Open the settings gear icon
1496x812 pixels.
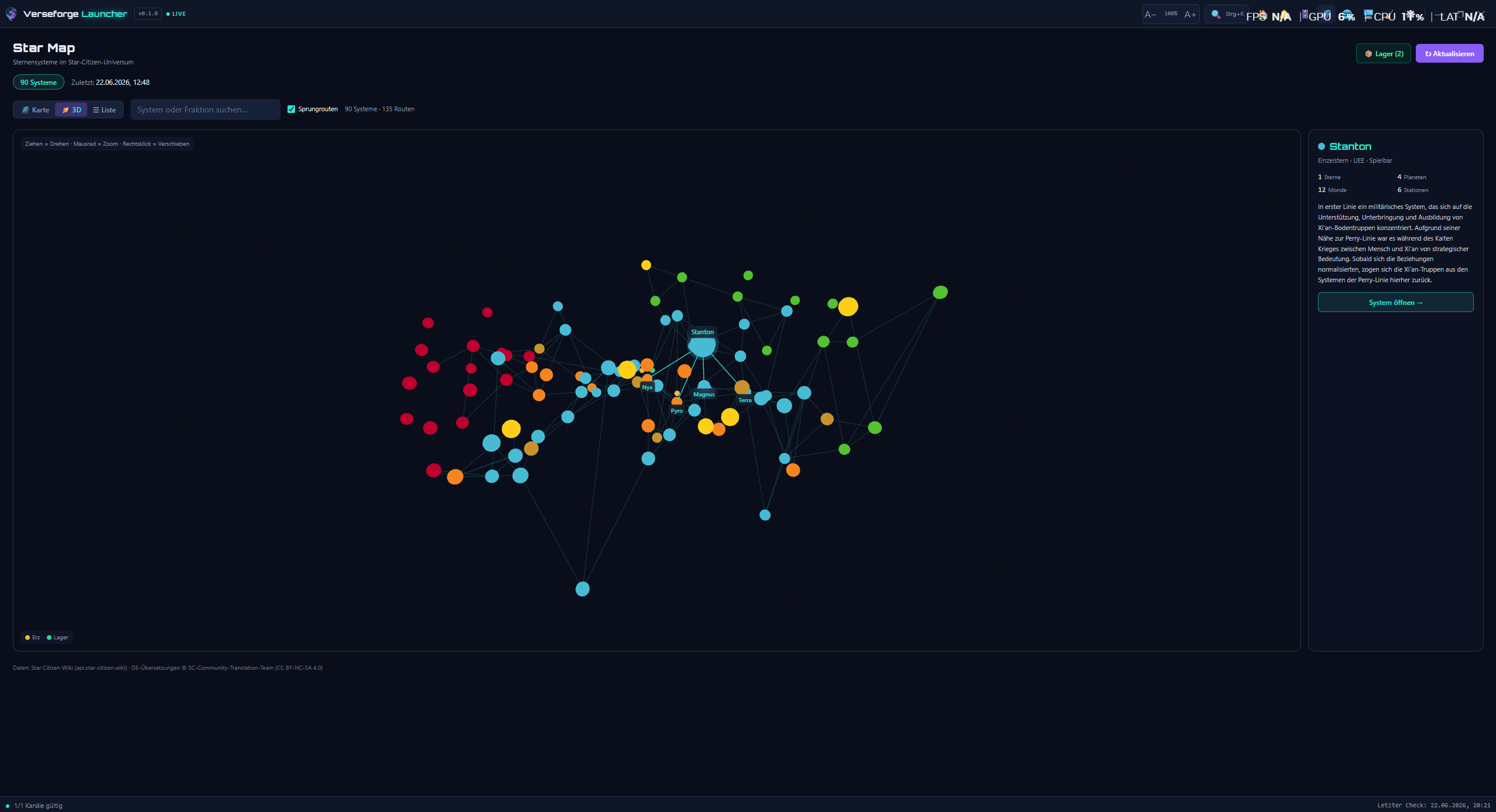point(1411,14)
